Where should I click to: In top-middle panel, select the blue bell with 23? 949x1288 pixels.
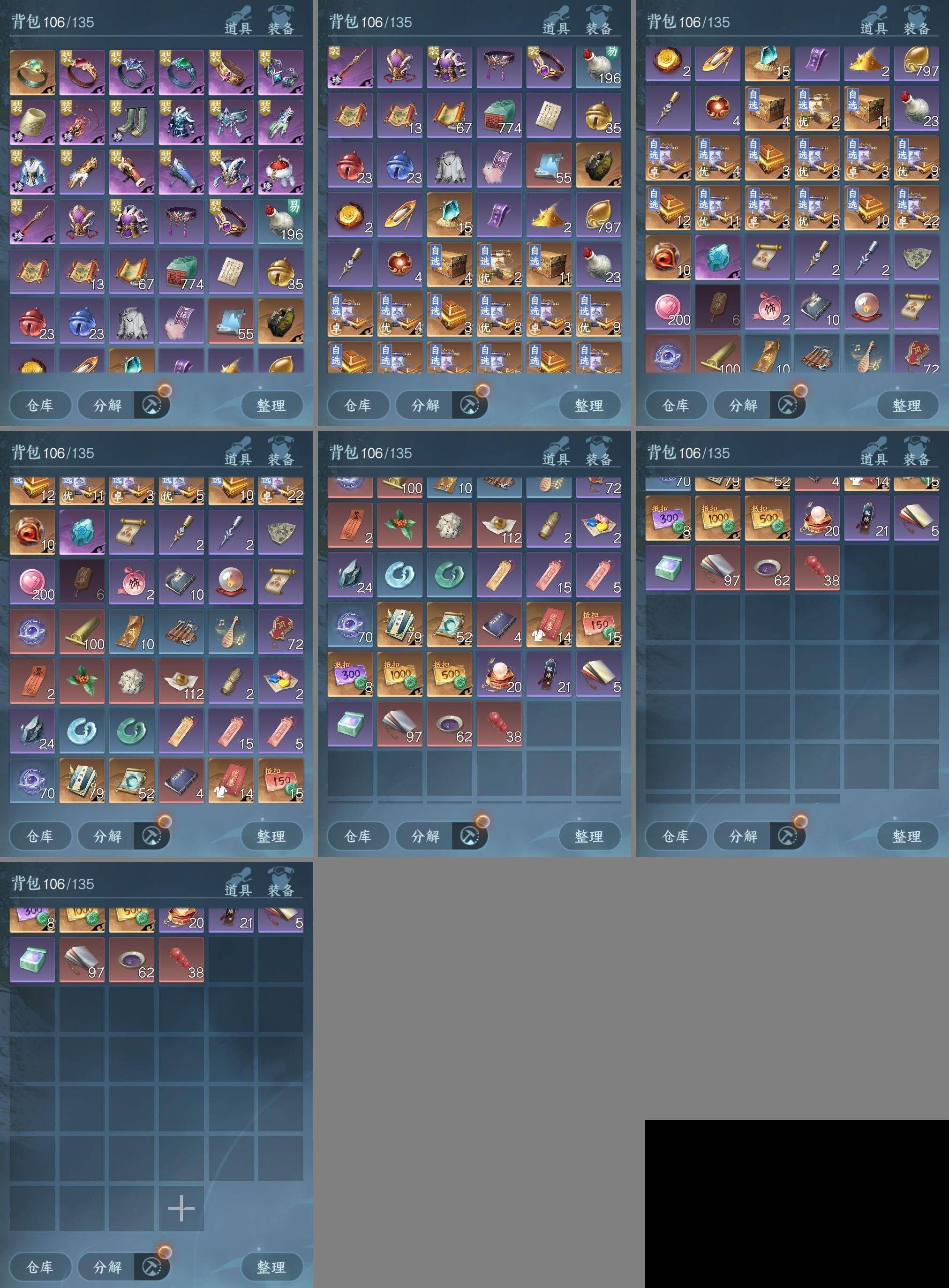pos(400,165)
